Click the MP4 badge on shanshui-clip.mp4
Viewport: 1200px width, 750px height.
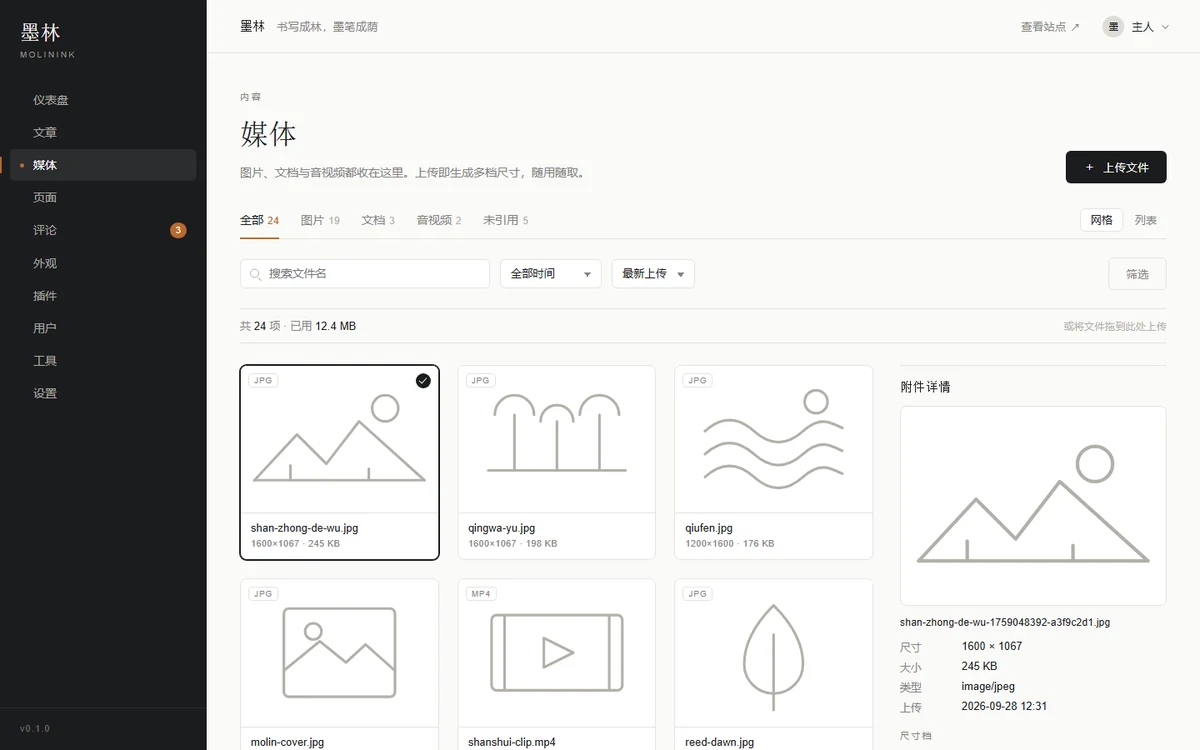[x=480, y=594]
